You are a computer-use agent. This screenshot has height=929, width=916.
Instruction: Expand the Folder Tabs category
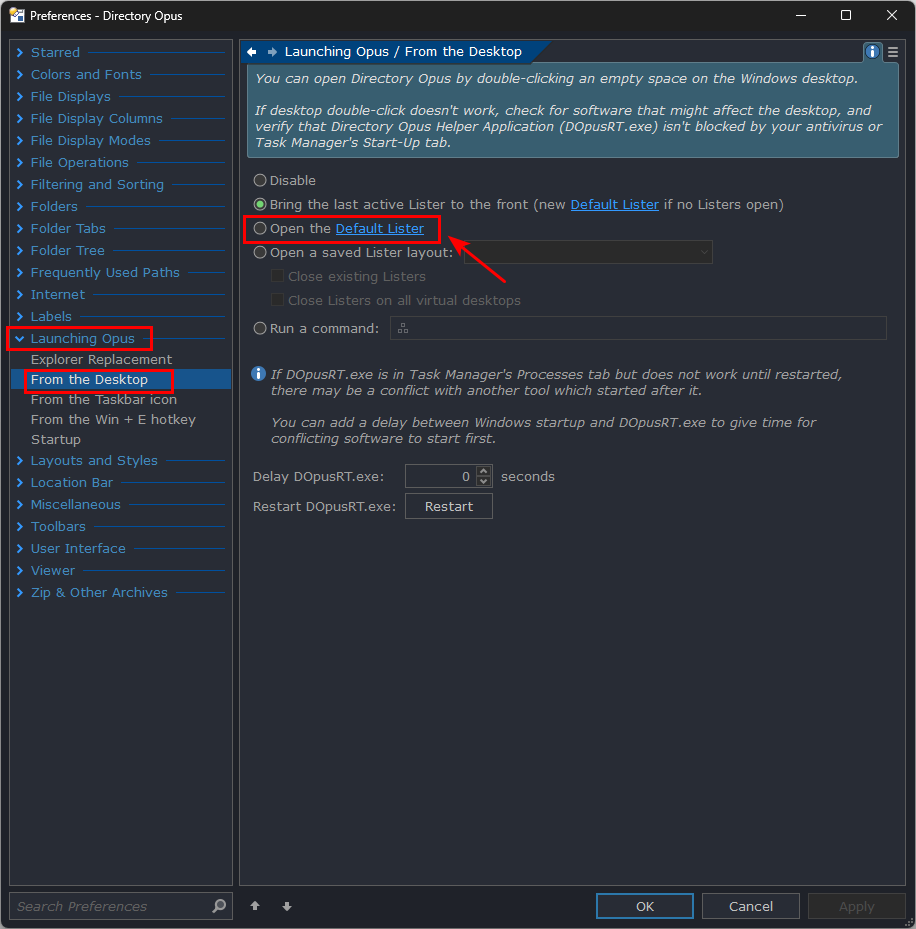coord(20,228)
